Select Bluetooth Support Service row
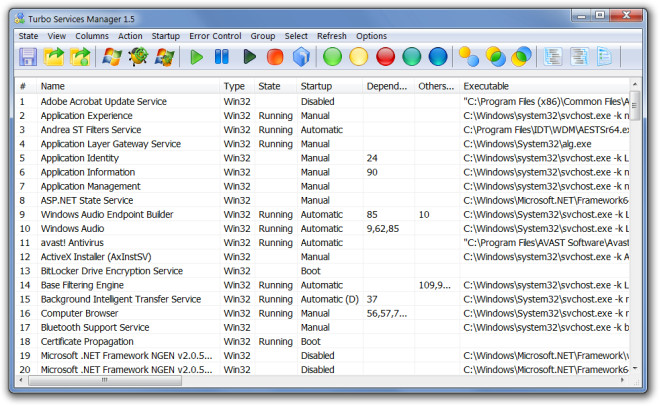This screenshot has width=660, height=406. 322,327
